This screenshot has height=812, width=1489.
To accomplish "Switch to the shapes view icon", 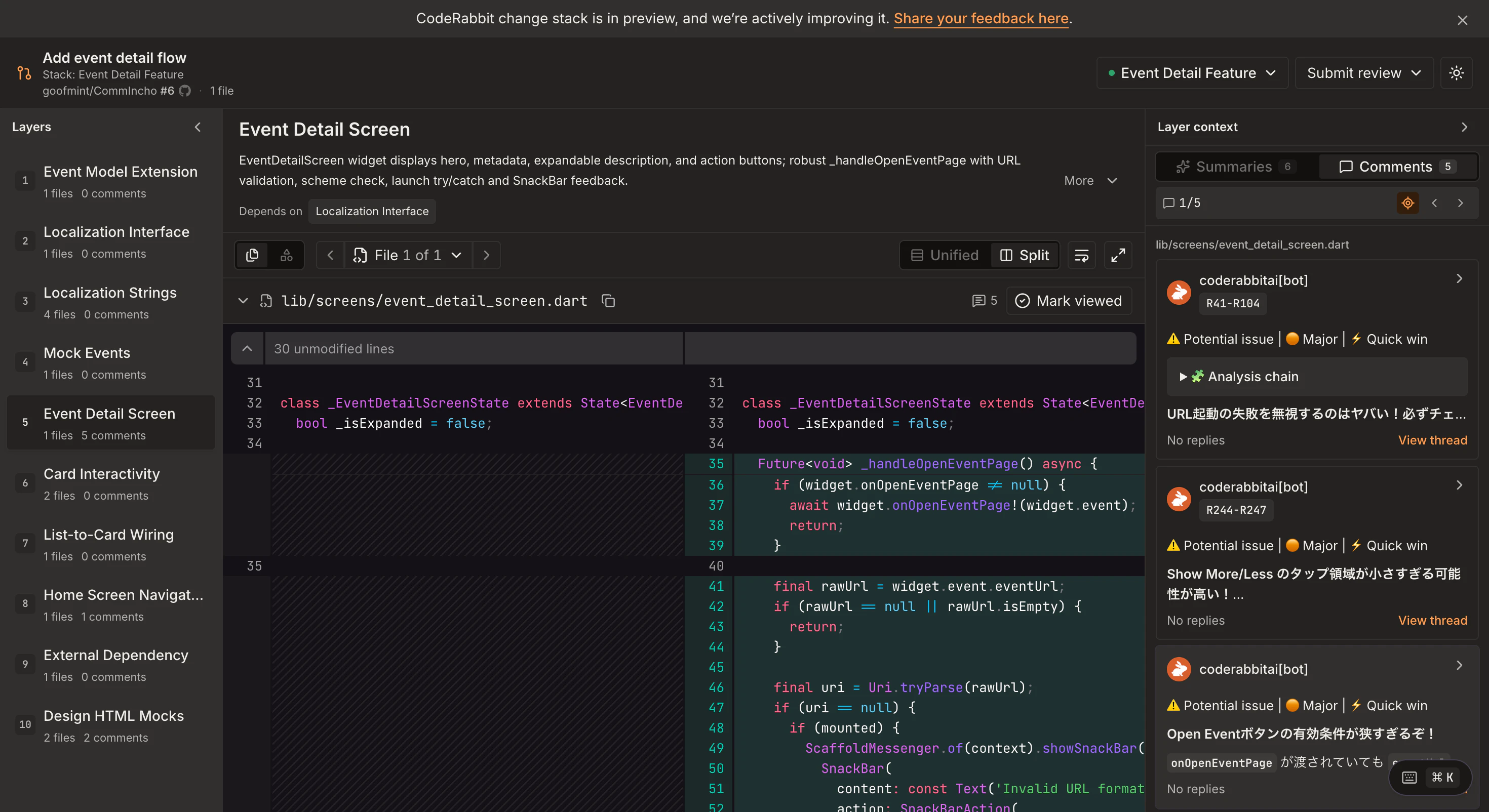I will point(286,255).
